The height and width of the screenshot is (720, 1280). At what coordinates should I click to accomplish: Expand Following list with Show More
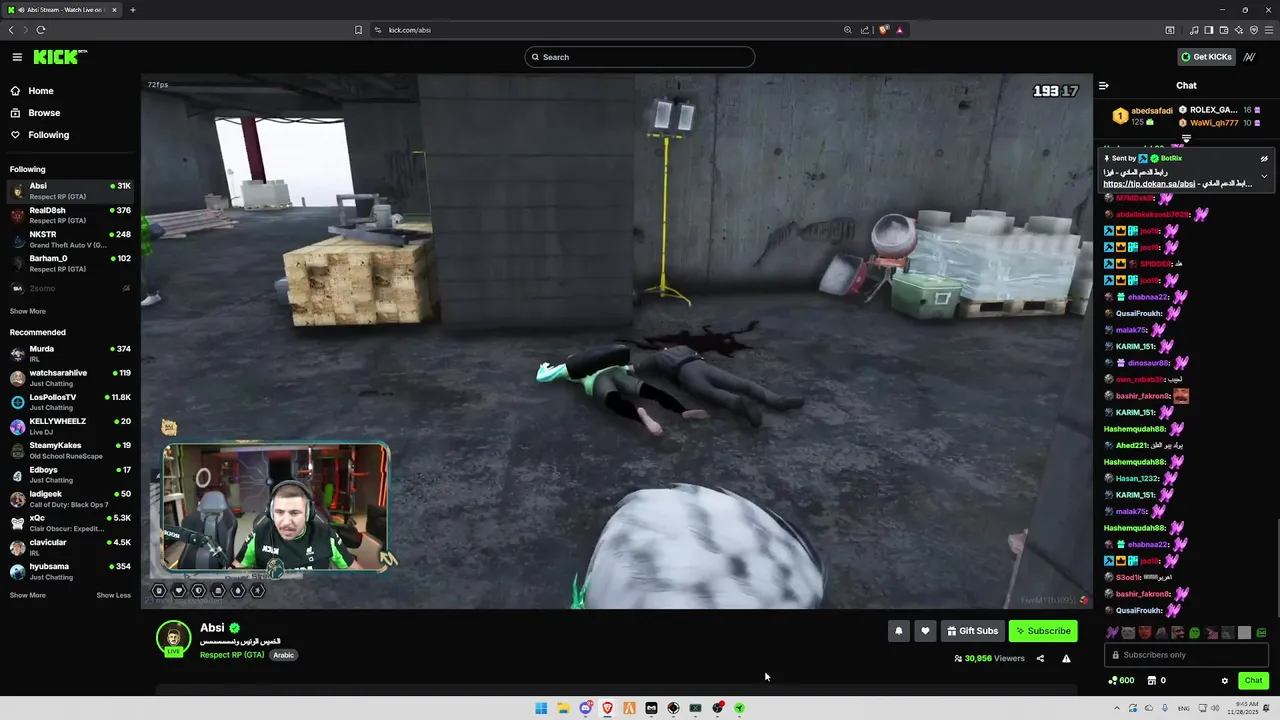point(28,311)
